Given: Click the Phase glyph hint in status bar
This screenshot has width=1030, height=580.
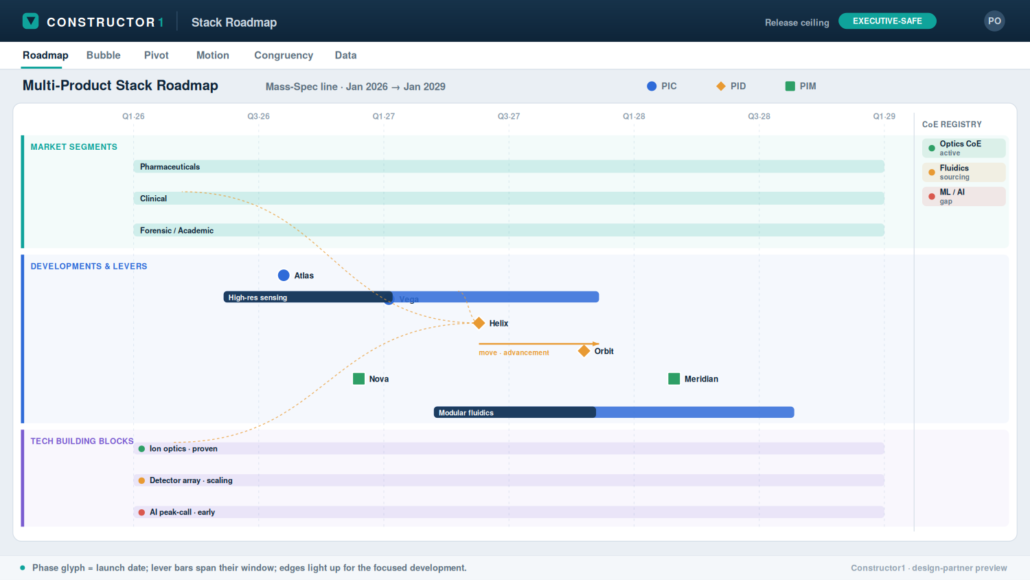Looking at the screenshot, I should pos(250,568).
